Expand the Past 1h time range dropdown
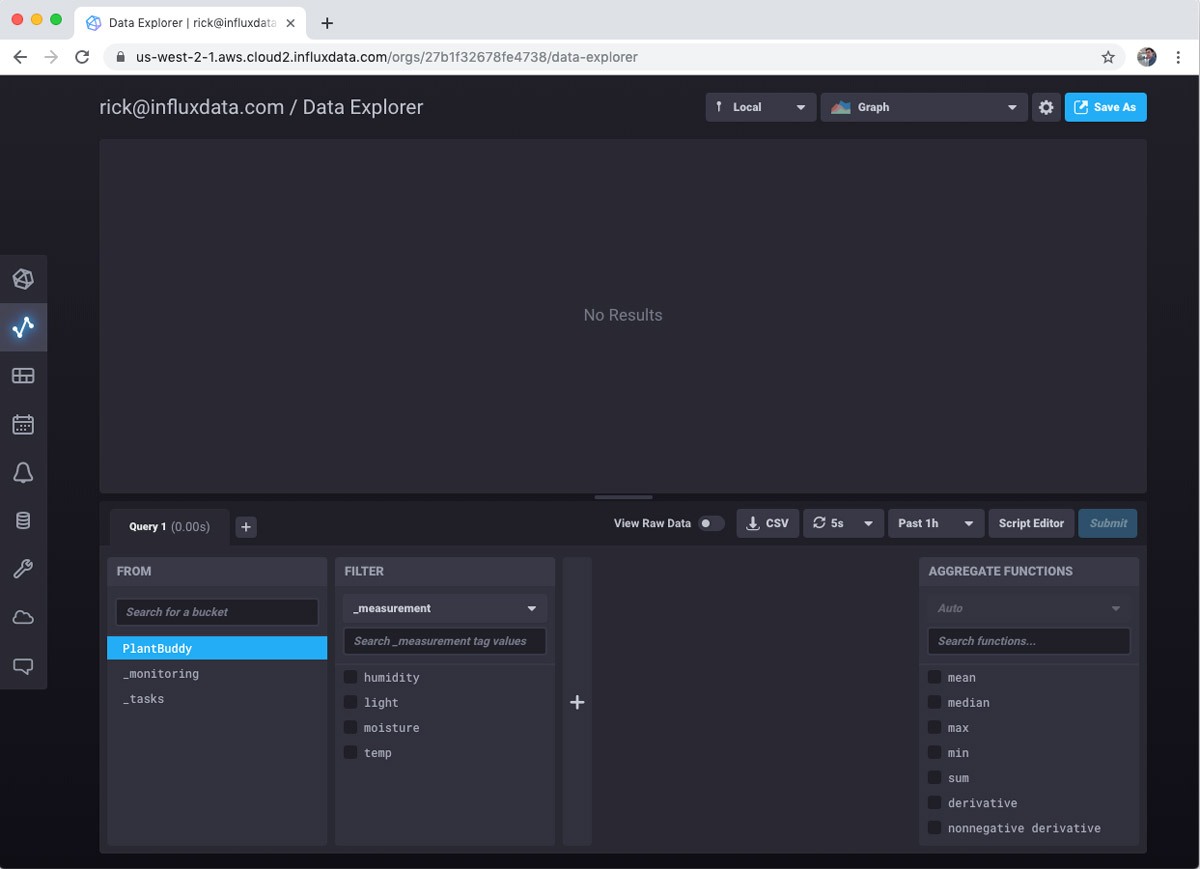Image resolution: width=1200 pixels, height=869 pixels. click(x=935, y=523)
